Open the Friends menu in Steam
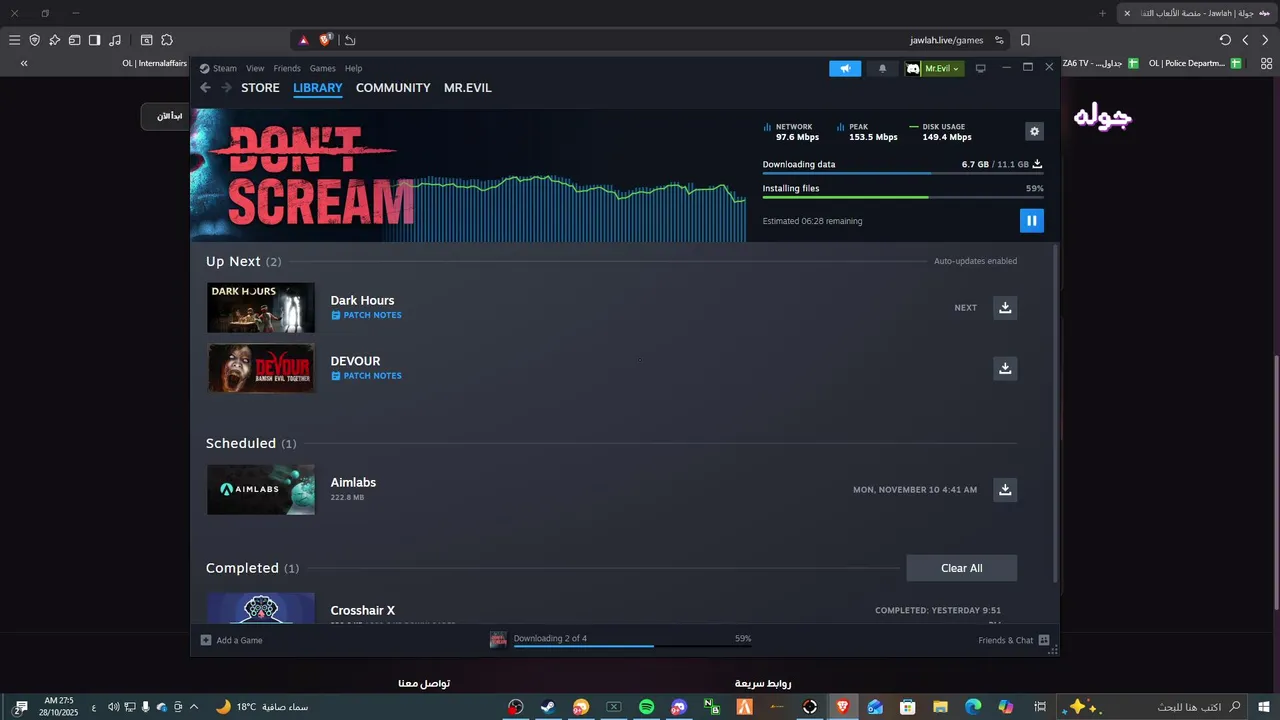The image size is (1280, 720). click(x=287, y=68)
